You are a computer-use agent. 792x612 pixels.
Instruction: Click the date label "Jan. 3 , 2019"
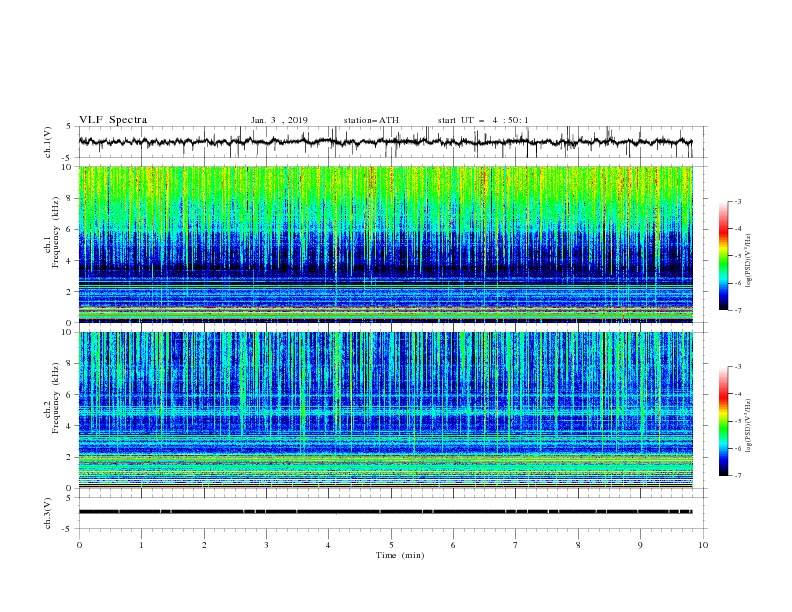[279, 120]
